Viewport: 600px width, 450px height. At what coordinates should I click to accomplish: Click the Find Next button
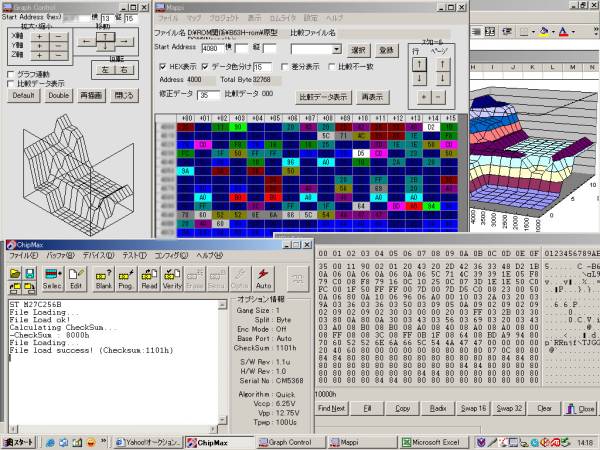point(331,409)
